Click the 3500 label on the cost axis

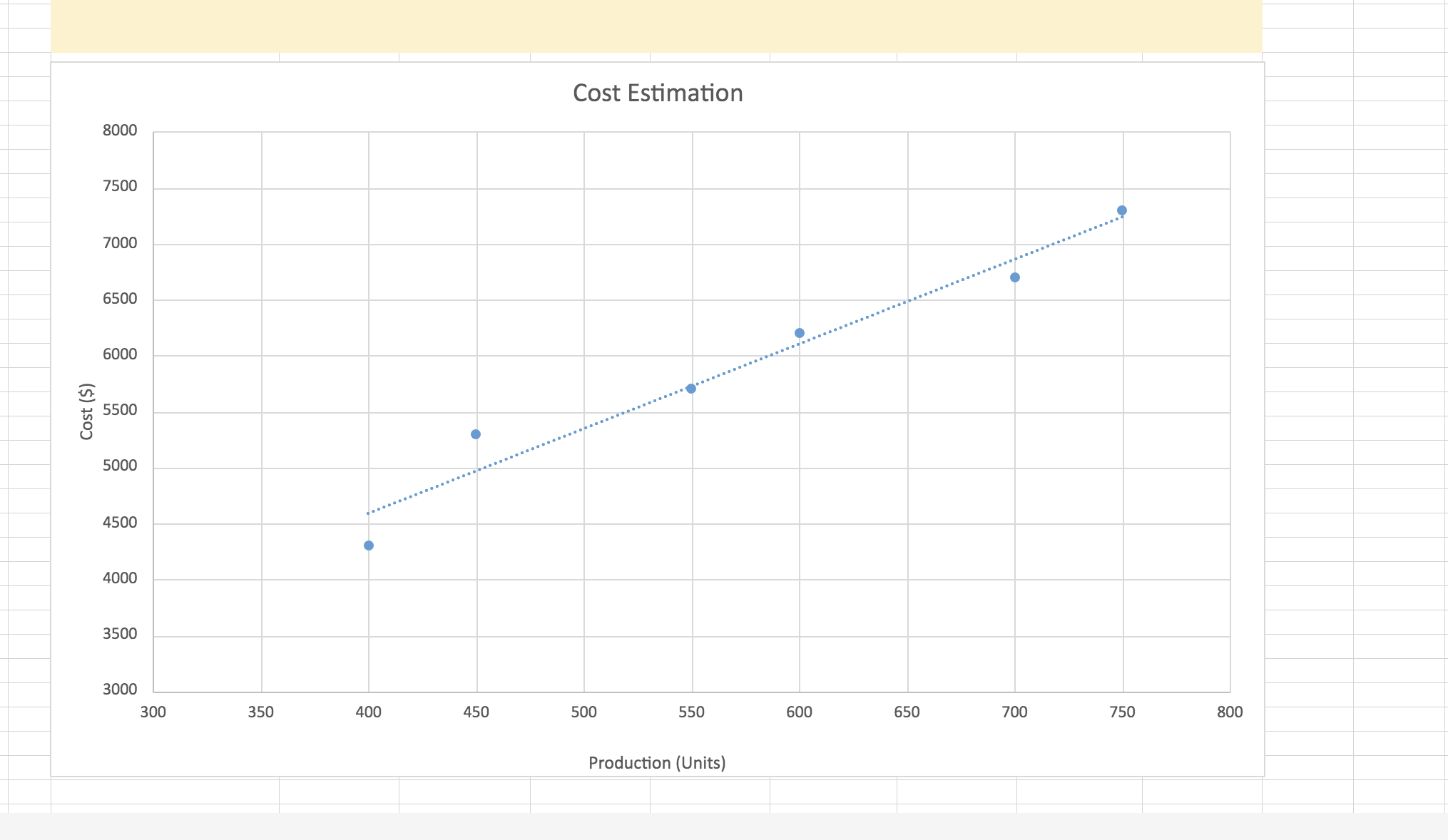coord(120,634)
